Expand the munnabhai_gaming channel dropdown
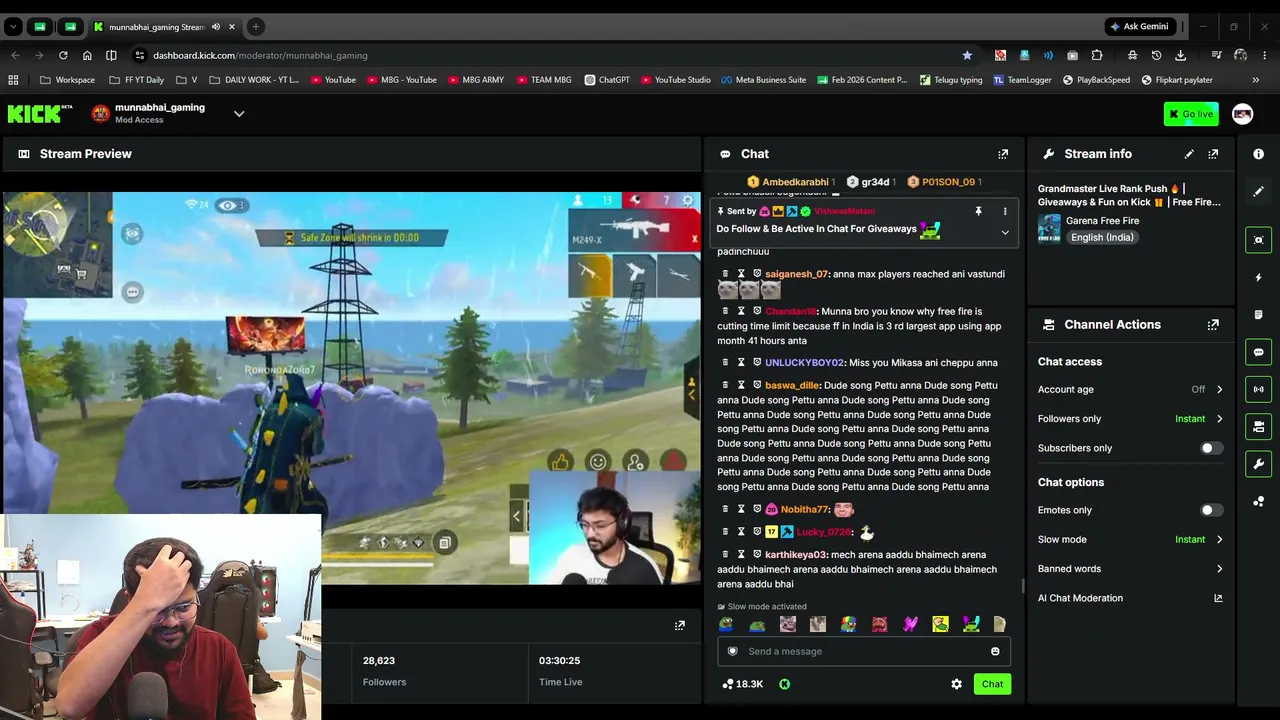 (x=239, y=114)
